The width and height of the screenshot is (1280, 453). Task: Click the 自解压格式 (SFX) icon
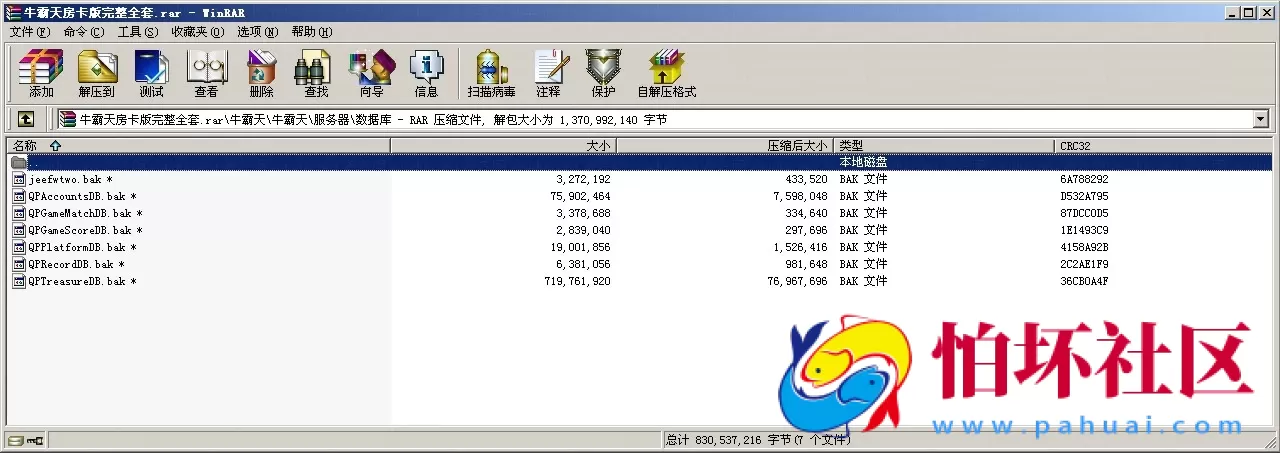tap(666, 73)
